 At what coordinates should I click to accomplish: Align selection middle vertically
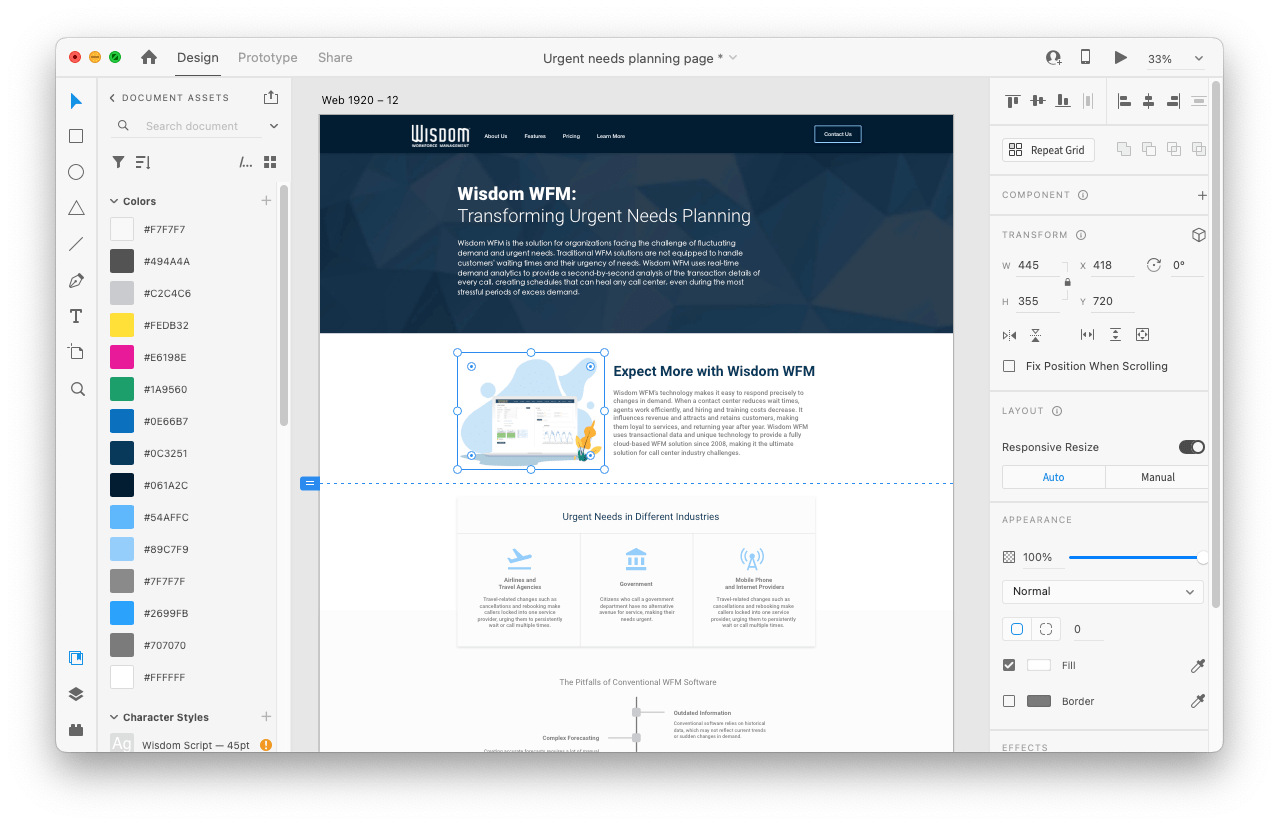1038,101
